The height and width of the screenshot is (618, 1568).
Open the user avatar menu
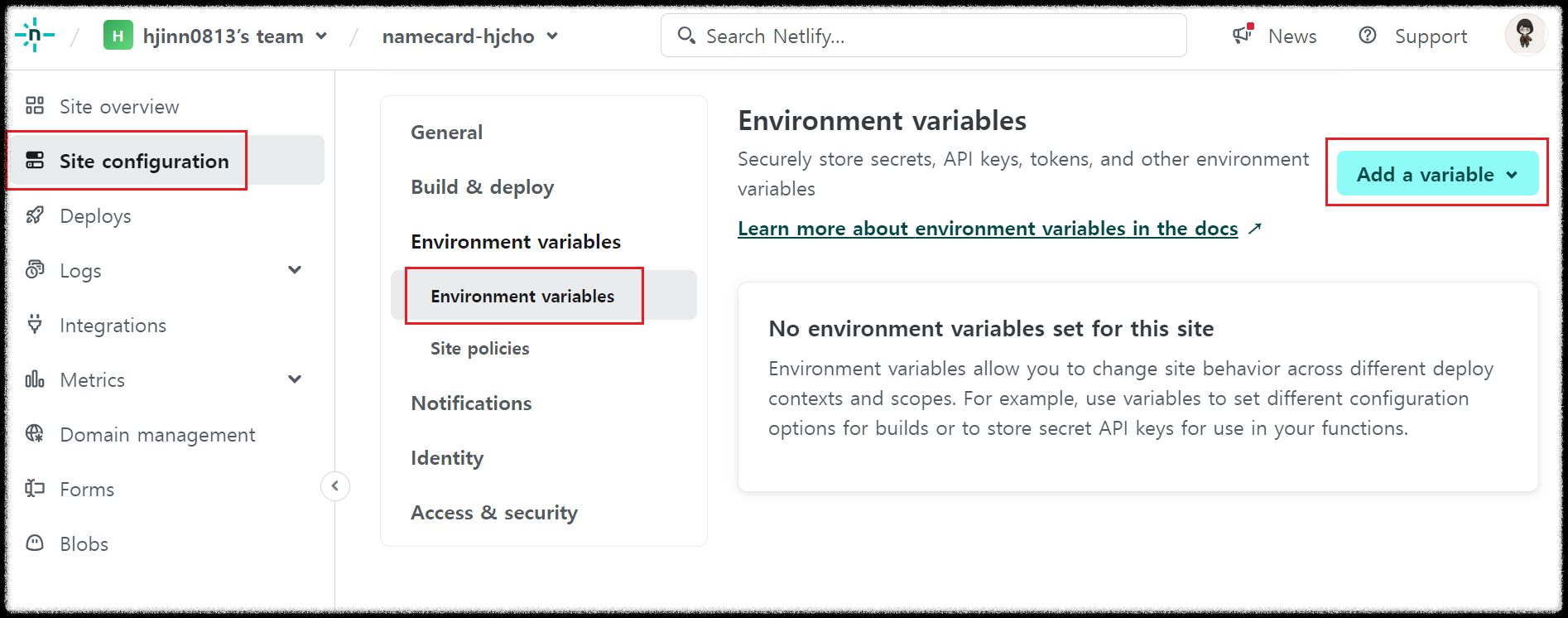click(1525, 35)
